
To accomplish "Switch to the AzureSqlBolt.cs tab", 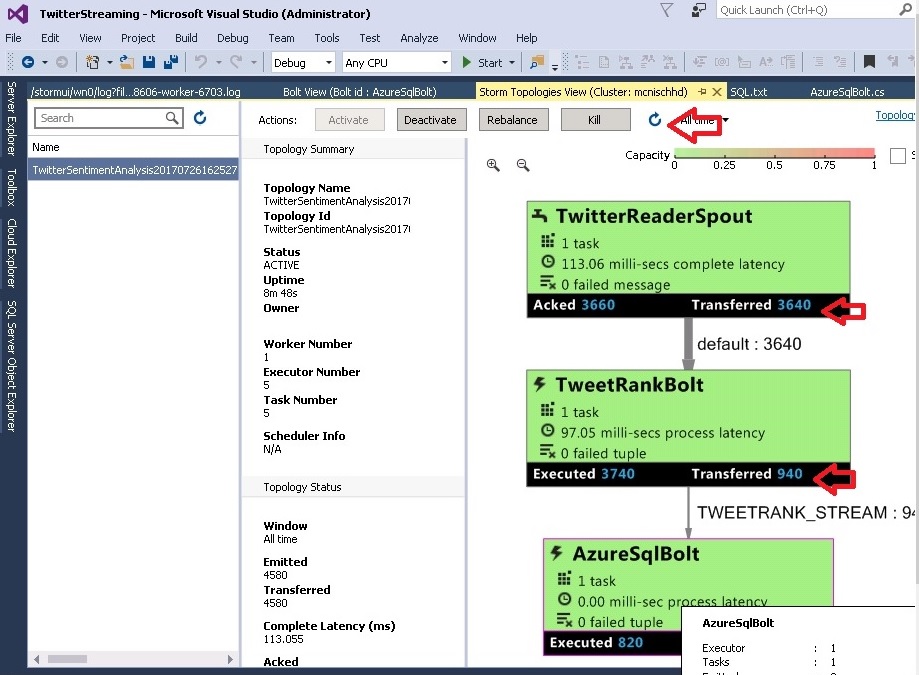I will tap(847, 91).
